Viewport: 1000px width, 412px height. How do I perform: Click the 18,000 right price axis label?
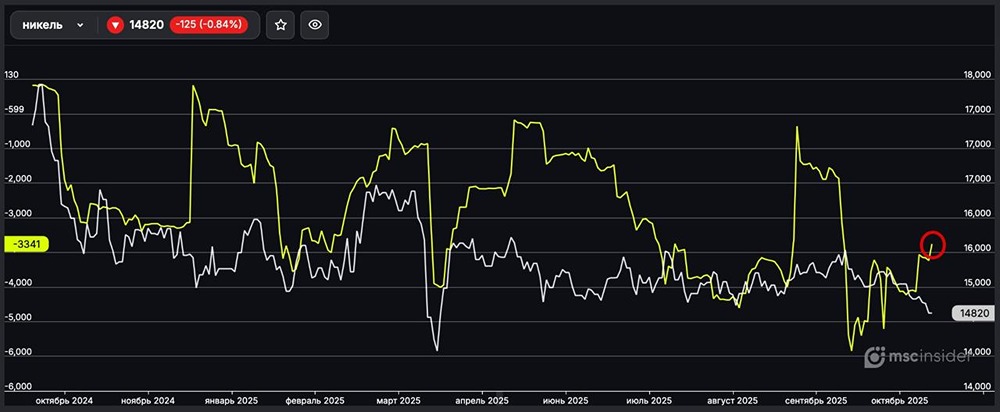point(975,75)
